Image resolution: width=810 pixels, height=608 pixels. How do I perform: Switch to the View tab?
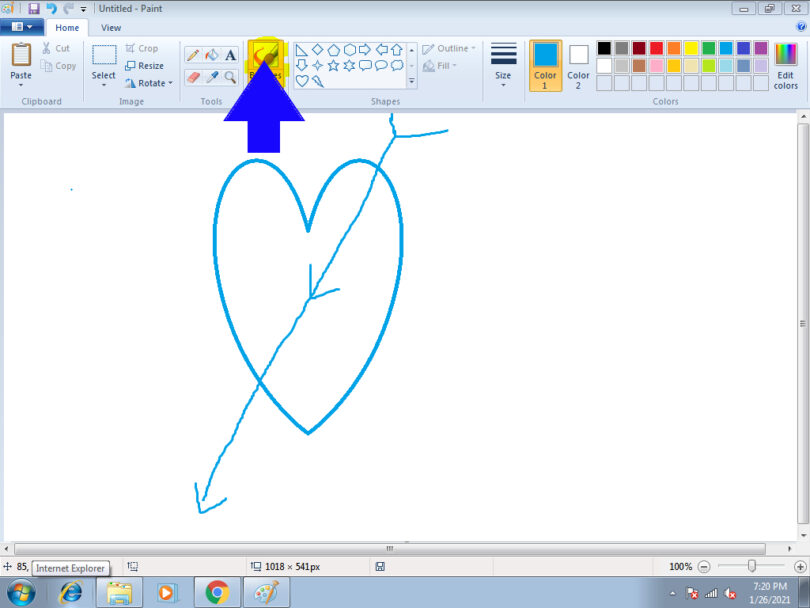pyautogui.click(x=110, y=27)
